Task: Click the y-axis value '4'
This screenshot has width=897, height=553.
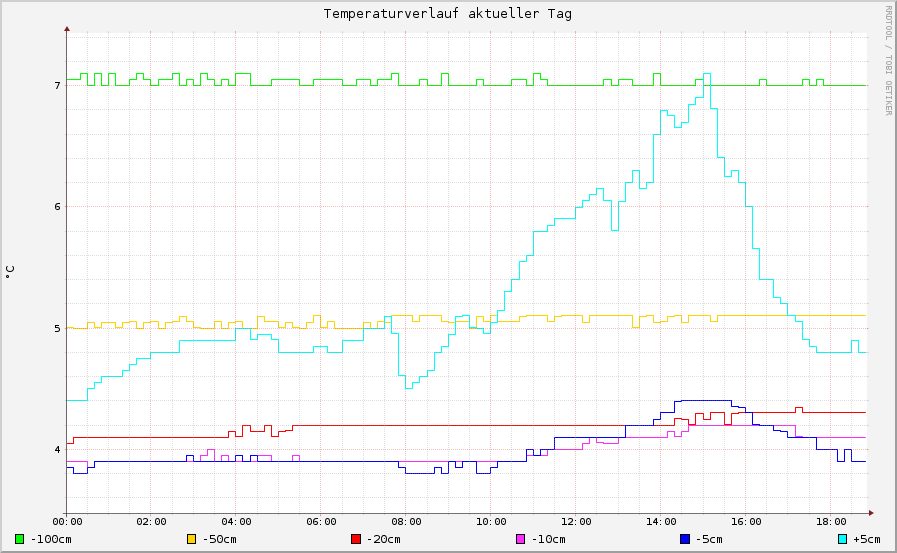Action: tap(57, 449)
